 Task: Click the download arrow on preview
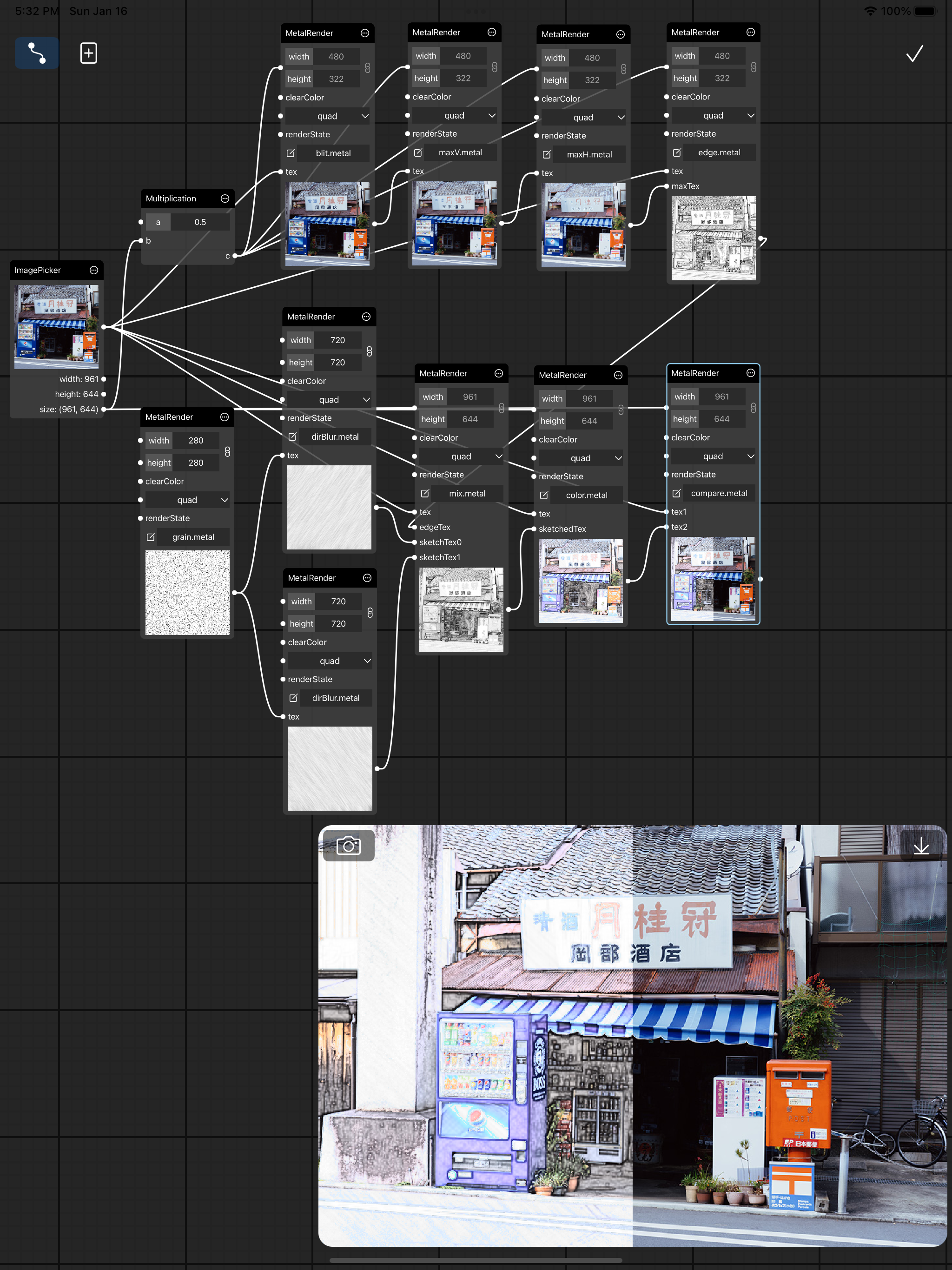click(921, 846)
